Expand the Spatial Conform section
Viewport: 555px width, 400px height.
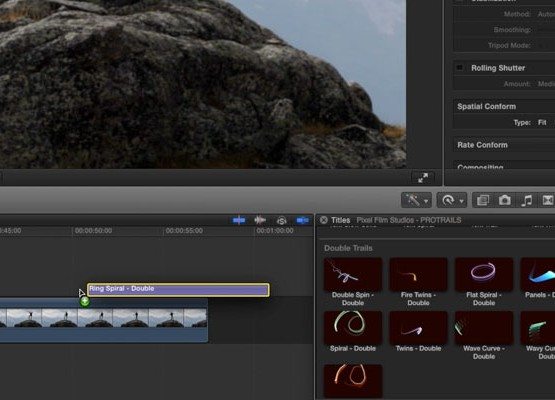(x=486, y=106)
